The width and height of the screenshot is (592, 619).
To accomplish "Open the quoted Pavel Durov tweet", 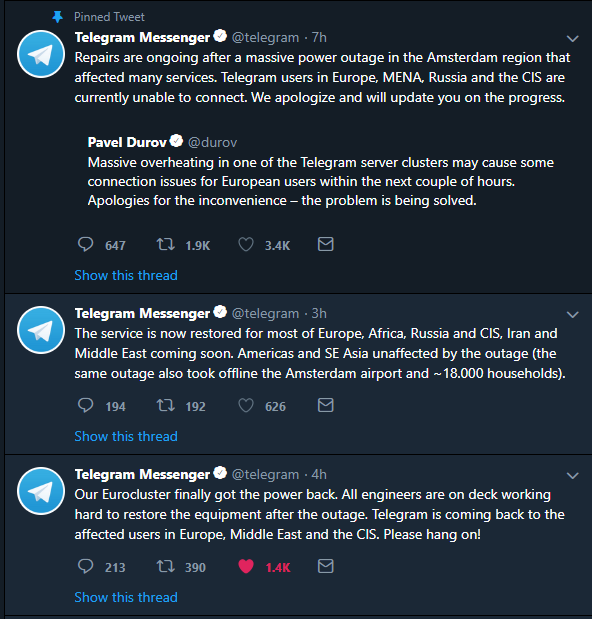I will (320, 171).
